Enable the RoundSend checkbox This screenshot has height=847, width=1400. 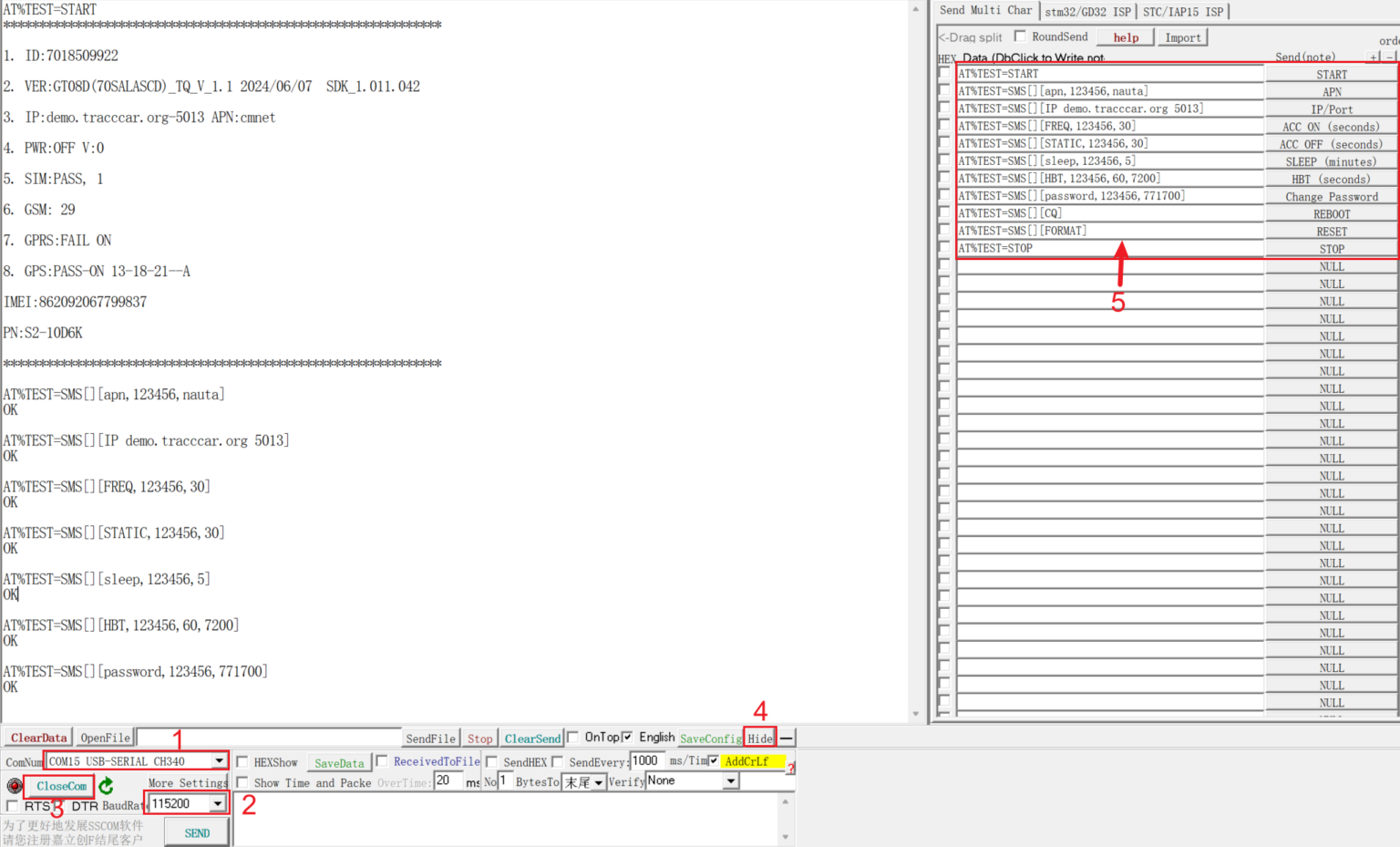1018,36
